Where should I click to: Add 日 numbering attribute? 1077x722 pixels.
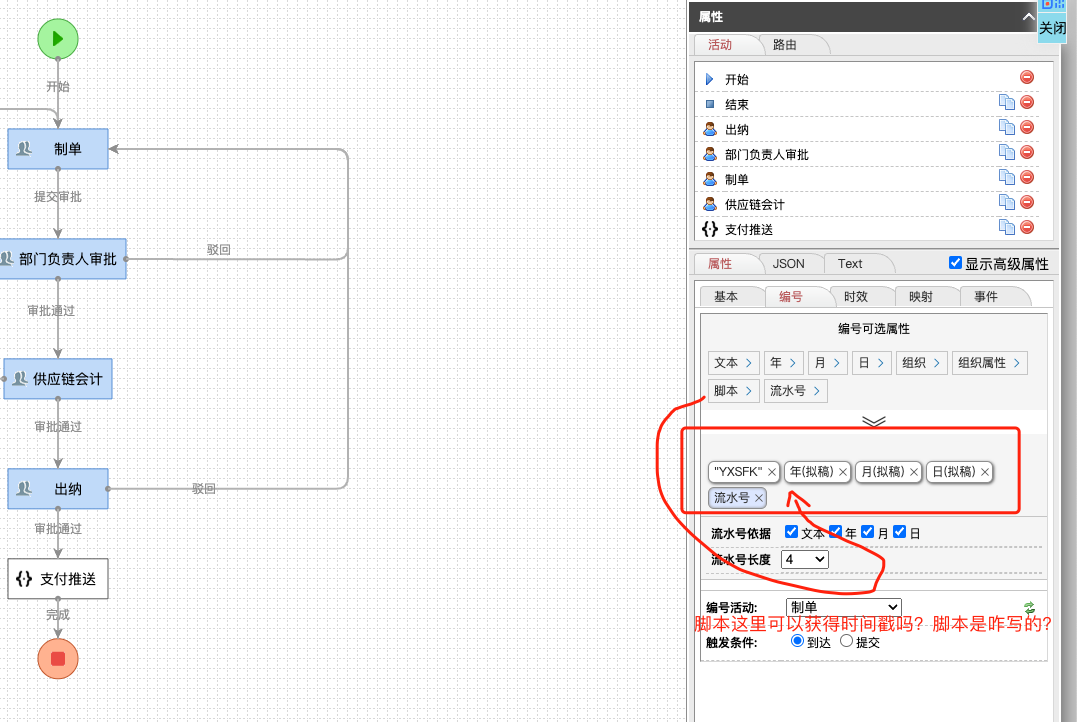click(x=871, y=363)
